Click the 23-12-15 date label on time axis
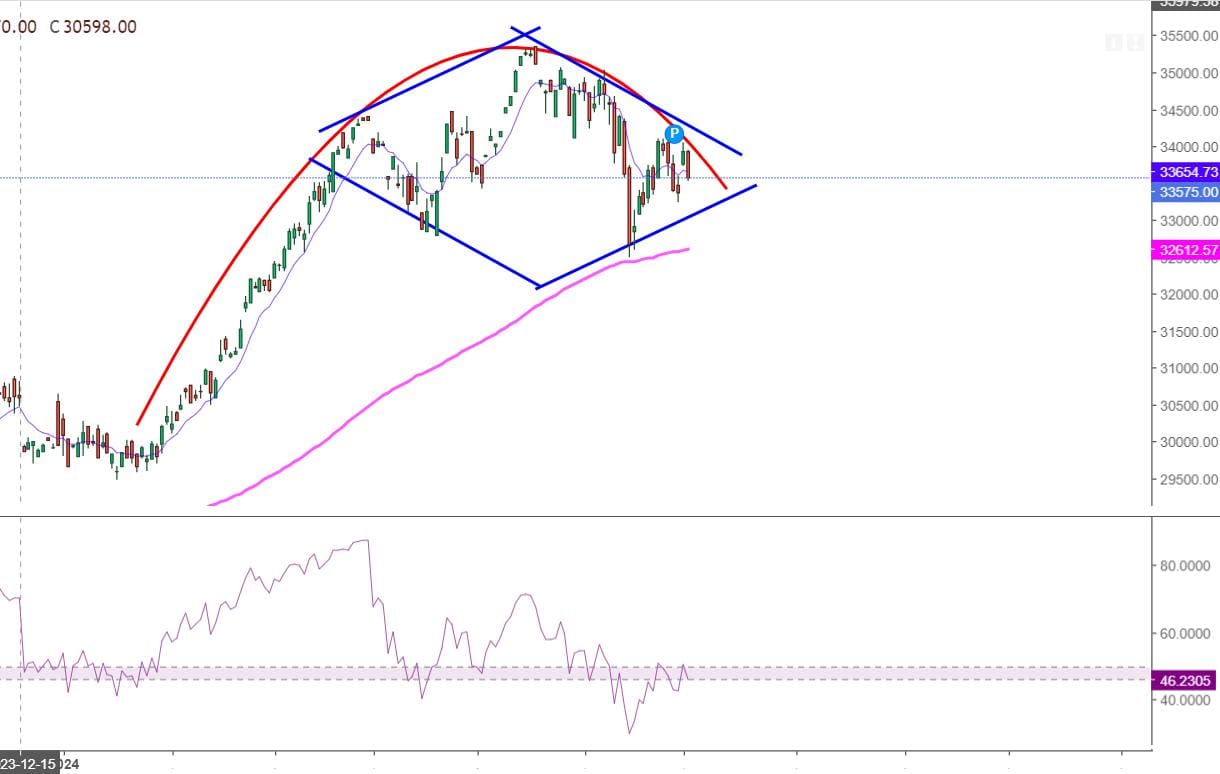 32,764
